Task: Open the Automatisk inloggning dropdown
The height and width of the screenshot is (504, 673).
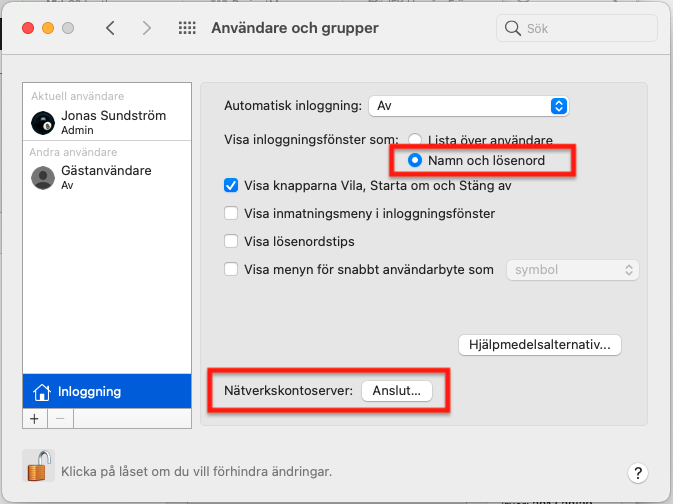Action: [469, 106]
